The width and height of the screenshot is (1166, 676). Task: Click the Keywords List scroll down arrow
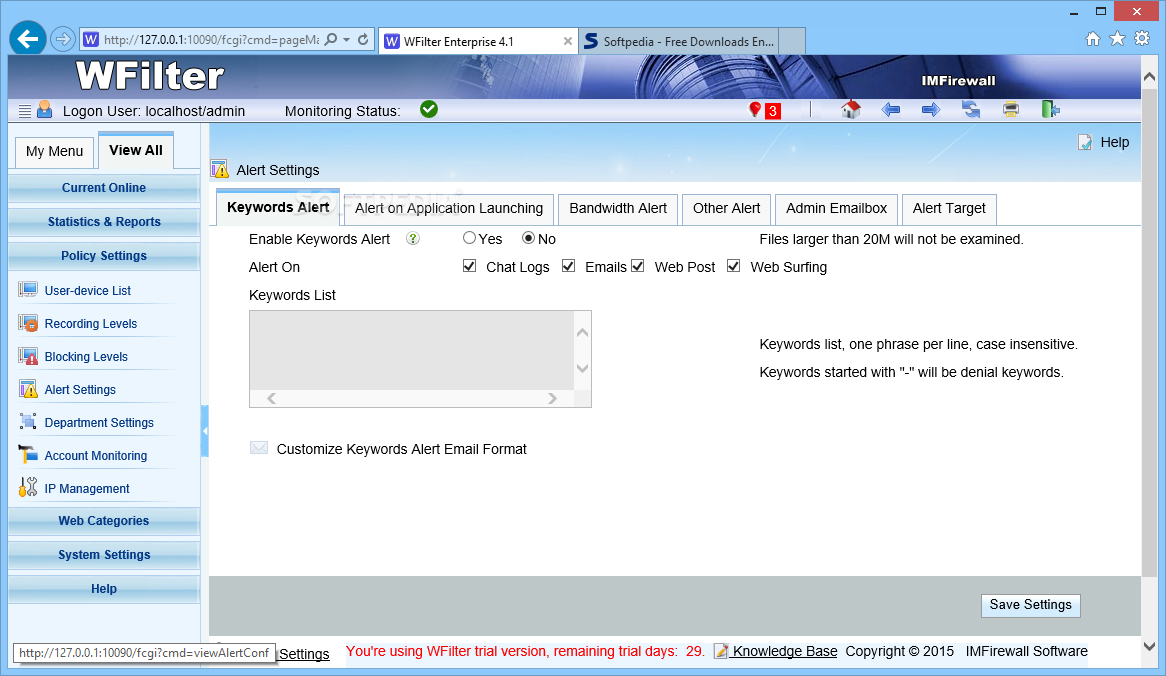pos(582,368)
